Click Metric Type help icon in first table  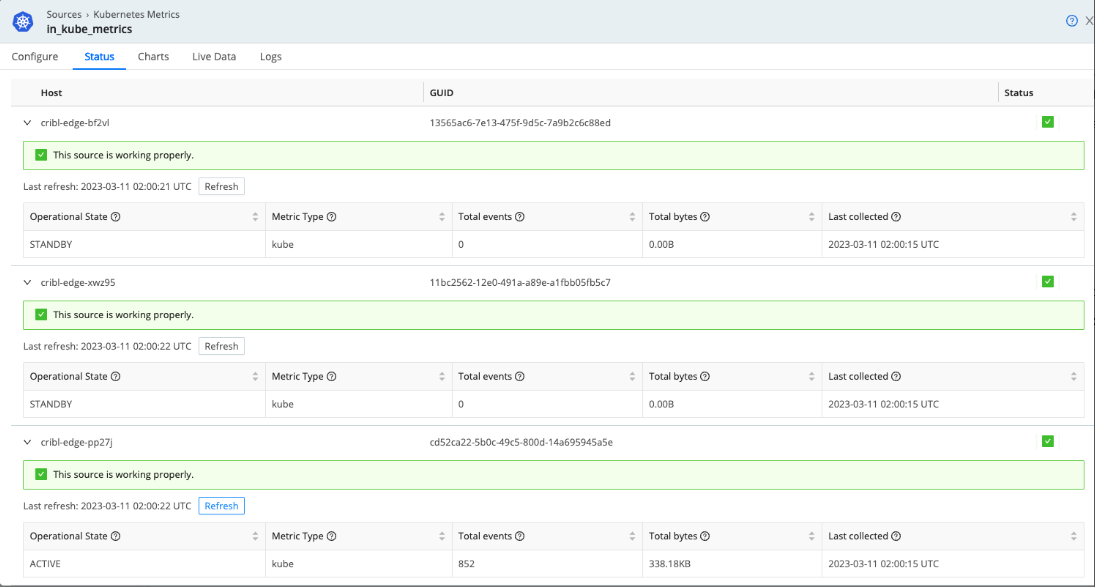click(x=332, y=217)
